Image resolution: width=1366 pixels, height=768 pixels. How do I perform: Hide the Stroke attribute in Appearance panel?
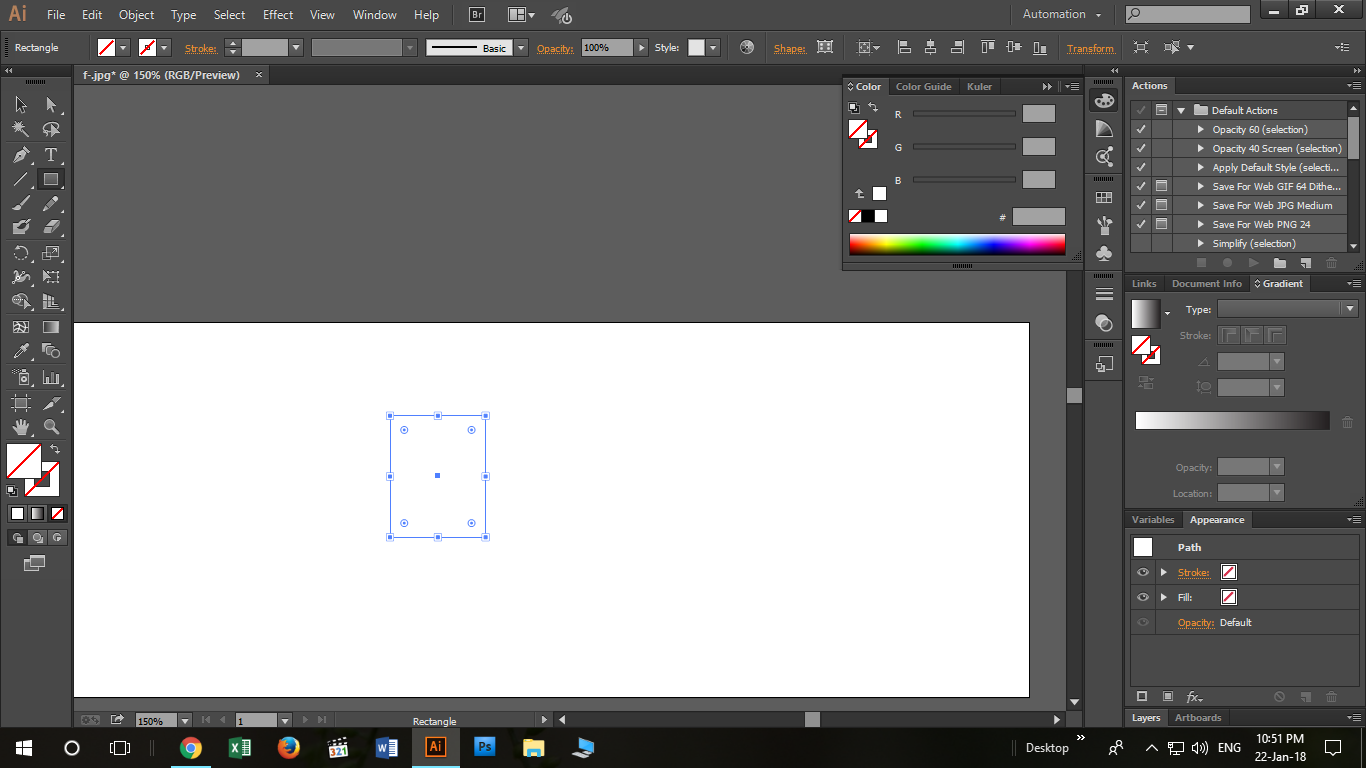[1143, 573]
